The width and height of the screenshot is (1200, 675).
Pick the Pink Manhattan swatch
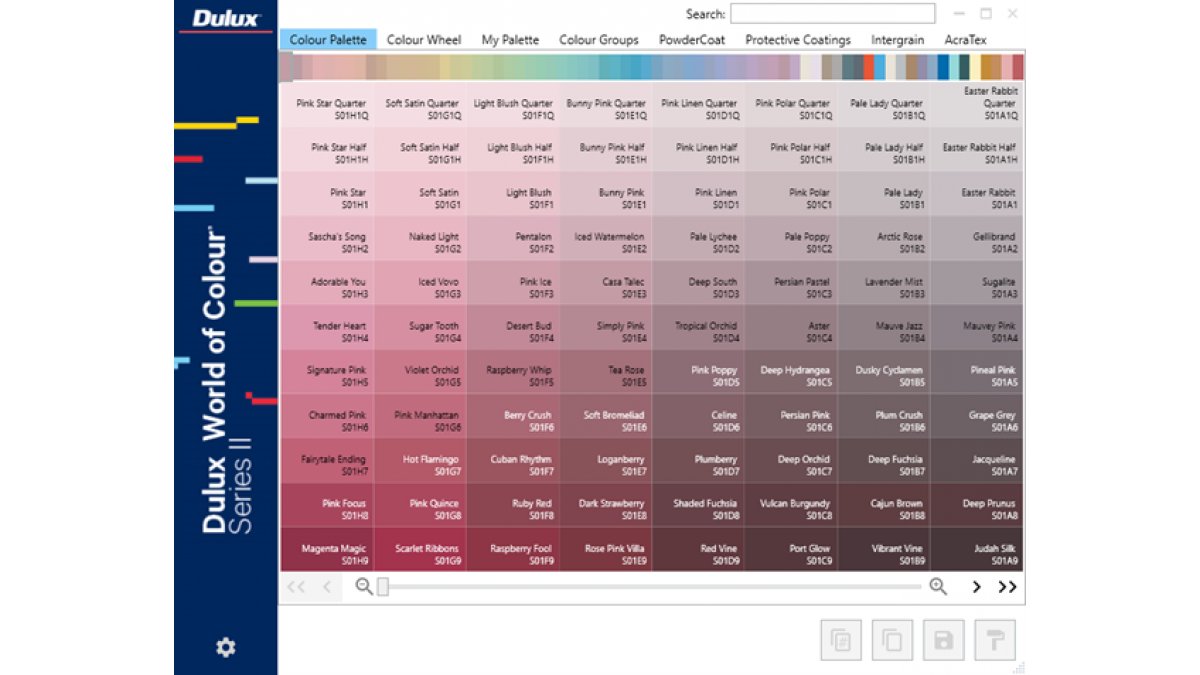point(420,416)
